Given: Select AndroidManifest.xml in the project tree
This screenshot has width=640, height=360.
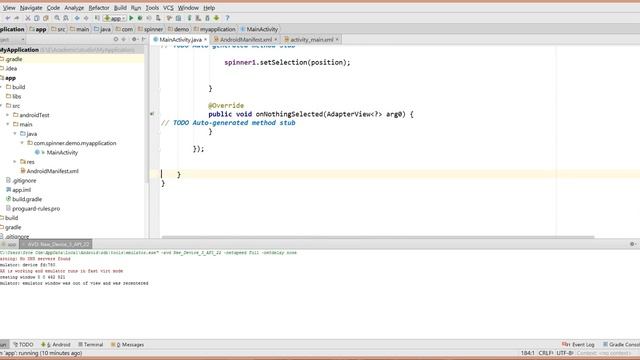Looking at the screenshot, I should point(52,171).
